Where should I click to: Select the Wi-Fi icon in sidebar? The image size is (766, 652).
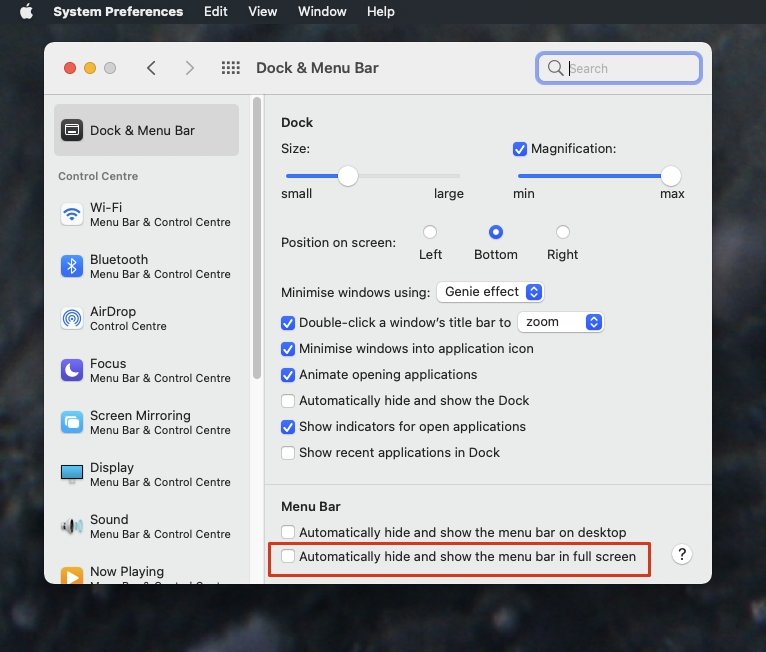(x=72, y=214)
